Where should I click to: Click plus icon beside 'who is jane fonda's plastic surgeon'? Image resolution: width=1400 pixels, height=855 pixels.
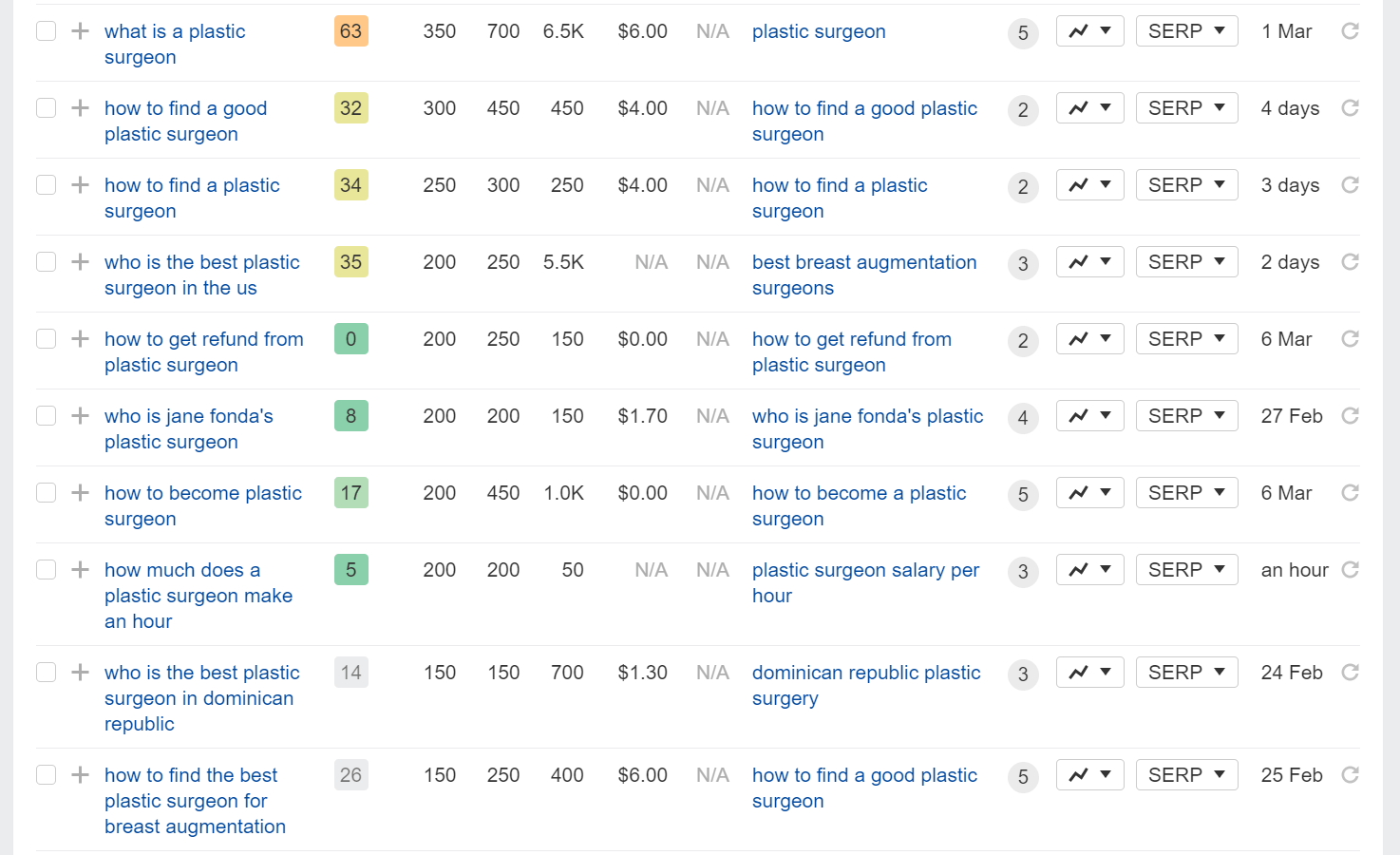[81, 416]
